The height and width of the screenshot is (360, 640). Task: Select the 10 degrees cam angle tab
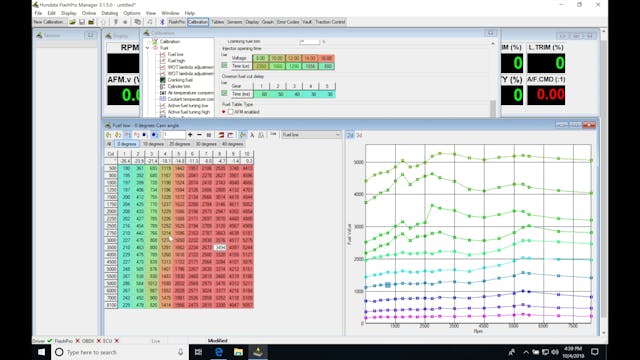[x=153, y=144]
